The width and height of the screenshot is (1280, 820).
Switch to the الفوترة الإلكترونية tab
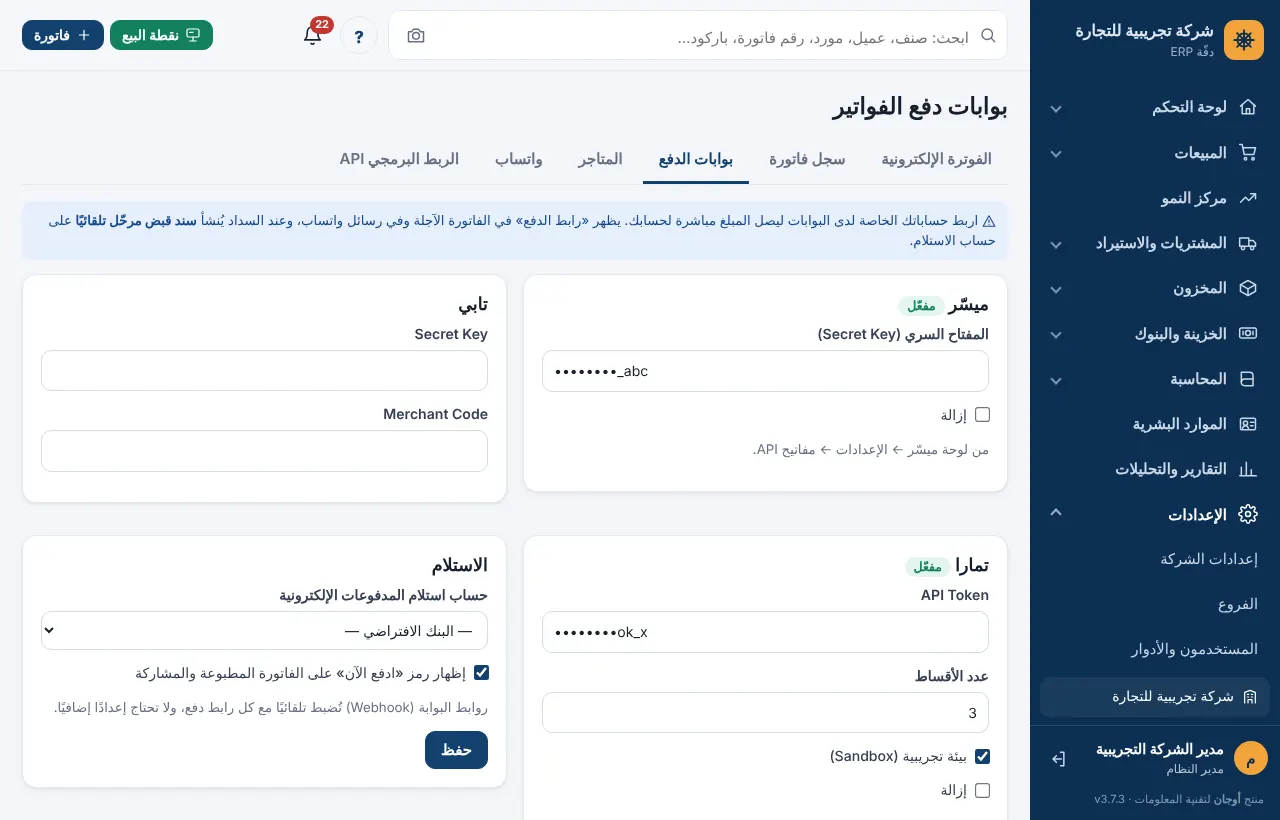coord(936,159)
